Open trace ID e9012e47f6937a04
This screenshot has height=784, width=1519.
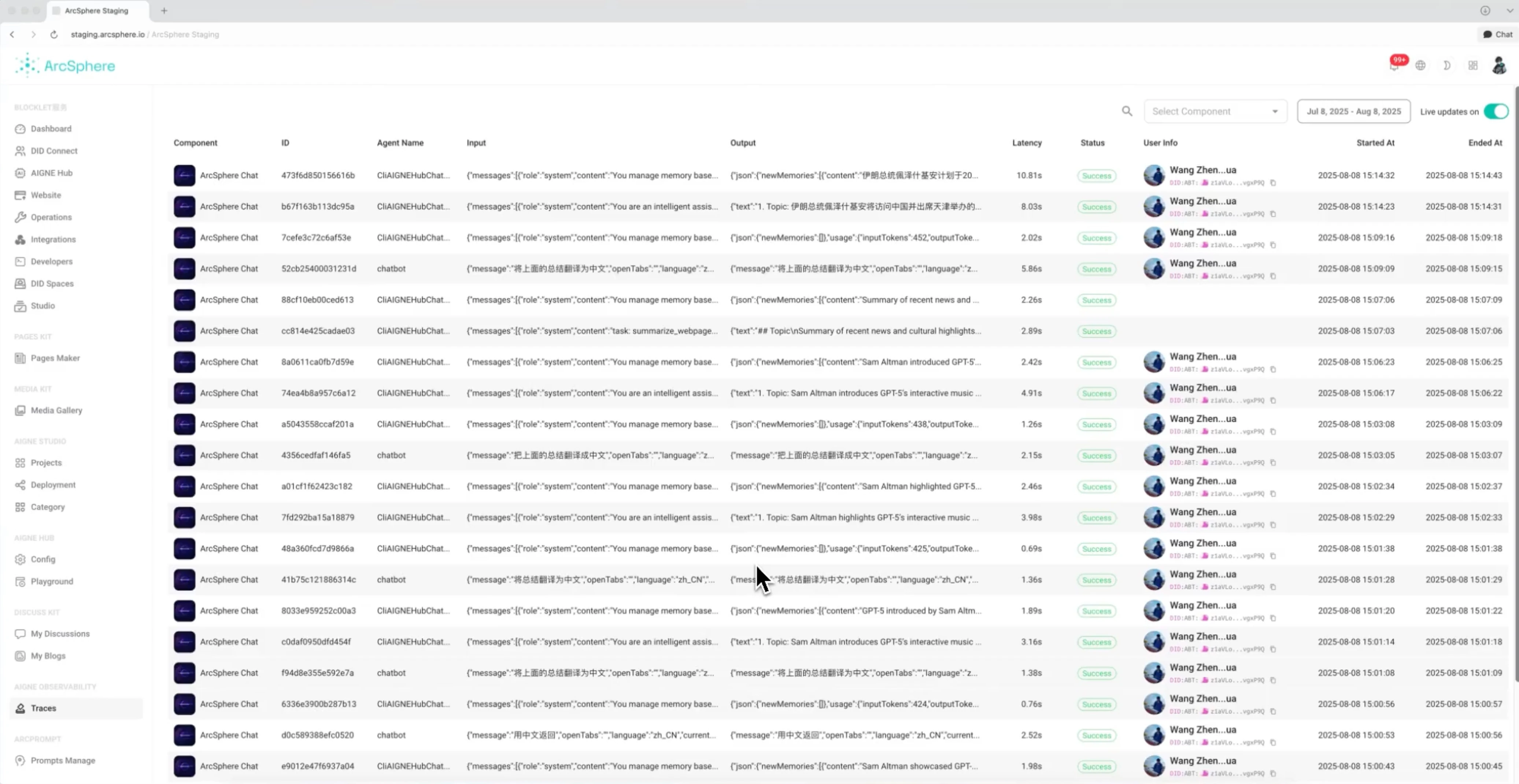(318, 766)
